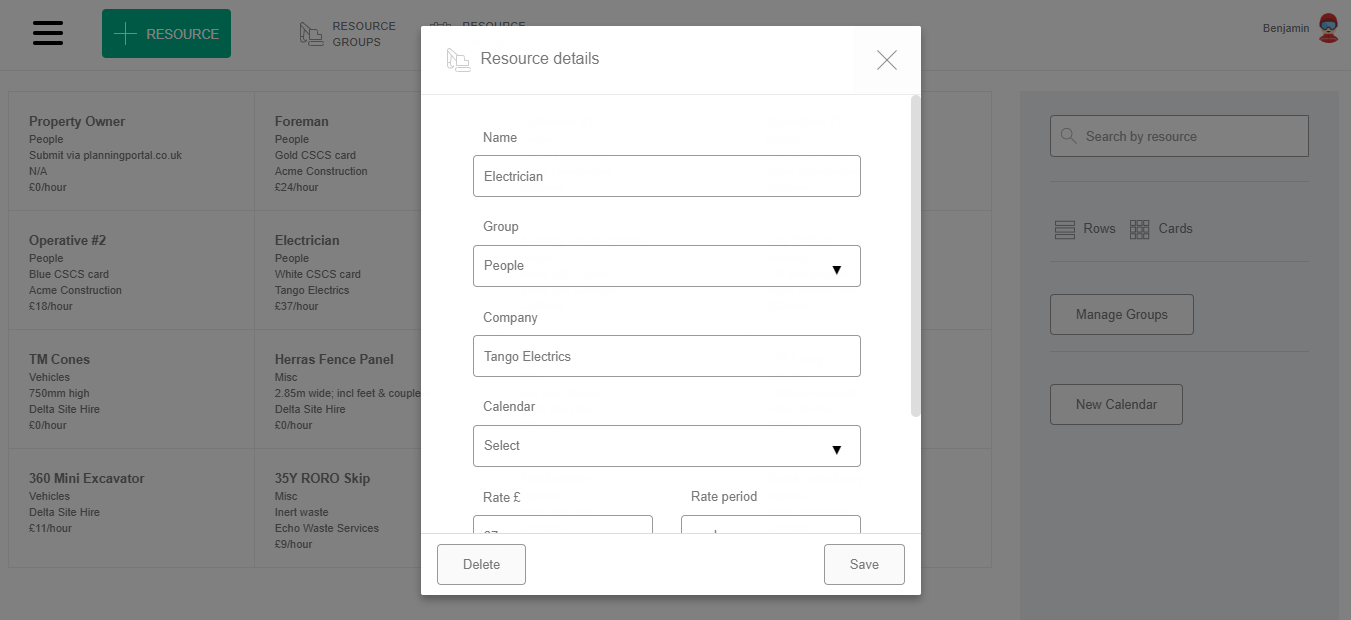Open the Electrician resource card in grid

pyautogui.click(x=338, y=270)
